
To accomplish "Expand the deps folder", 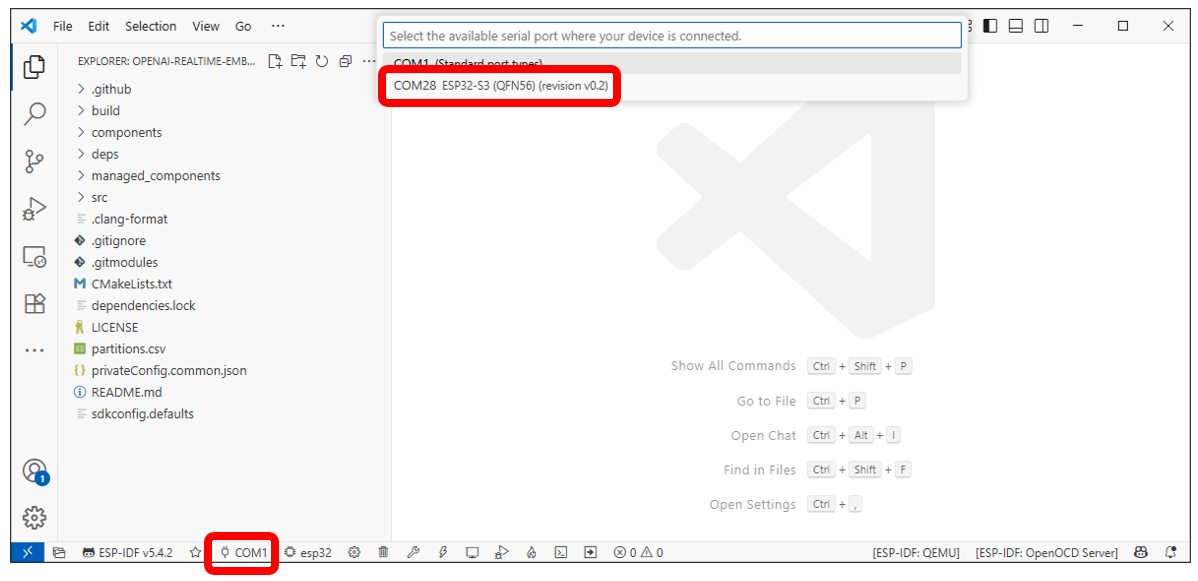I will click(x=225, y=154).
